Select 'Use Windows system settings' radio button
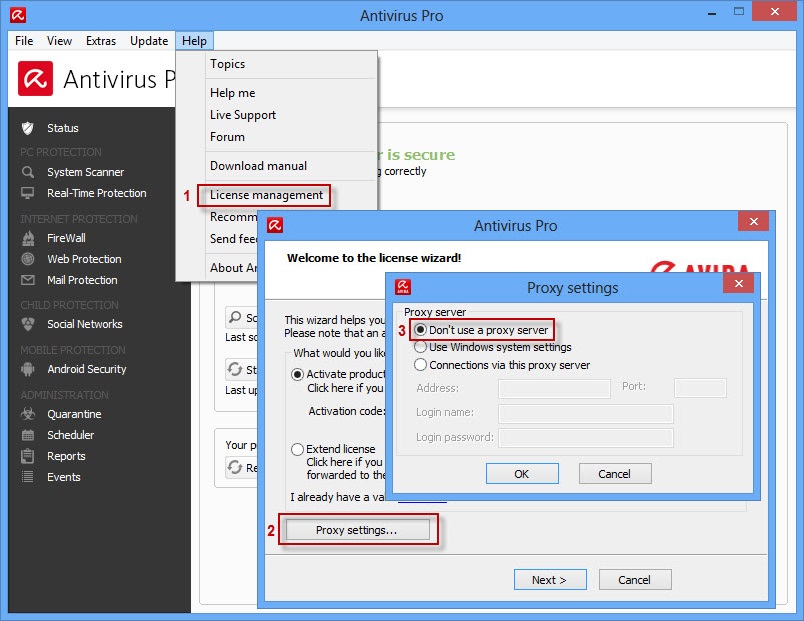Image resolution: width=804 pixels, height=621 pixels. (420, 347)
